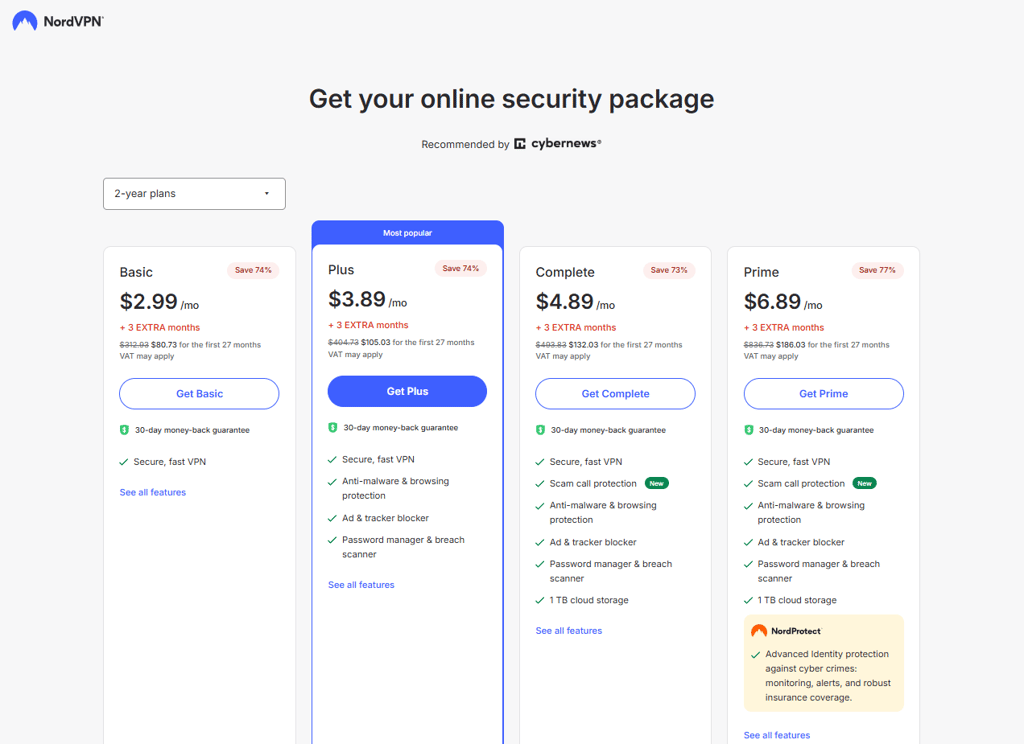The height and width of the screenshot is (744, 1024).
Task: Click the Save 73% badge on Complete
Action: (669, 270)
